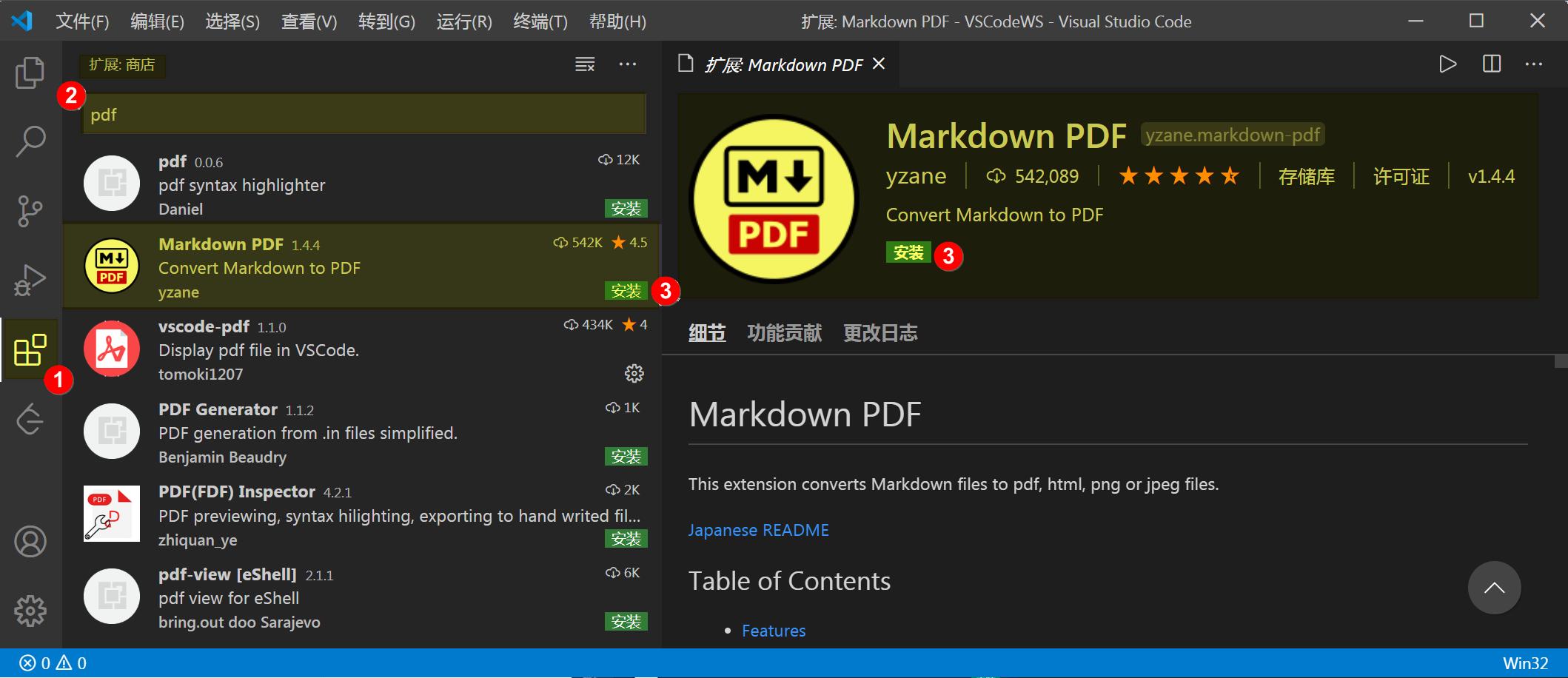The width and height of the screenshot is (1568, 678).
Task: Select the PDF(FDF) Inspector extension entry
Action: (361, 515)
